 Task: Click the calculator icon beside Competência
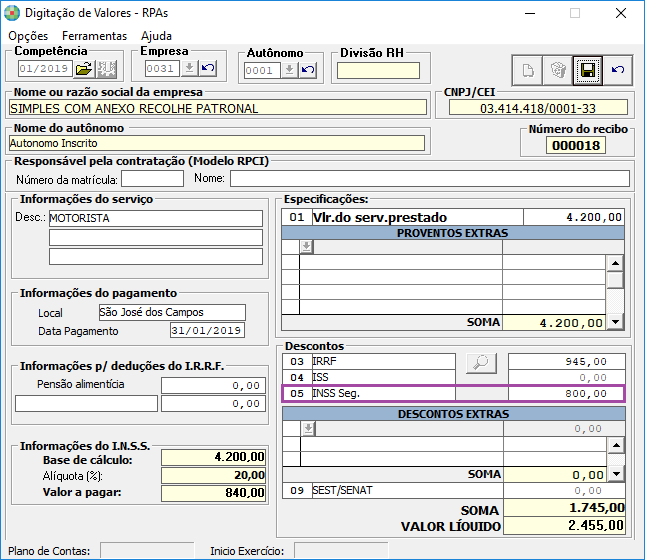106,69
